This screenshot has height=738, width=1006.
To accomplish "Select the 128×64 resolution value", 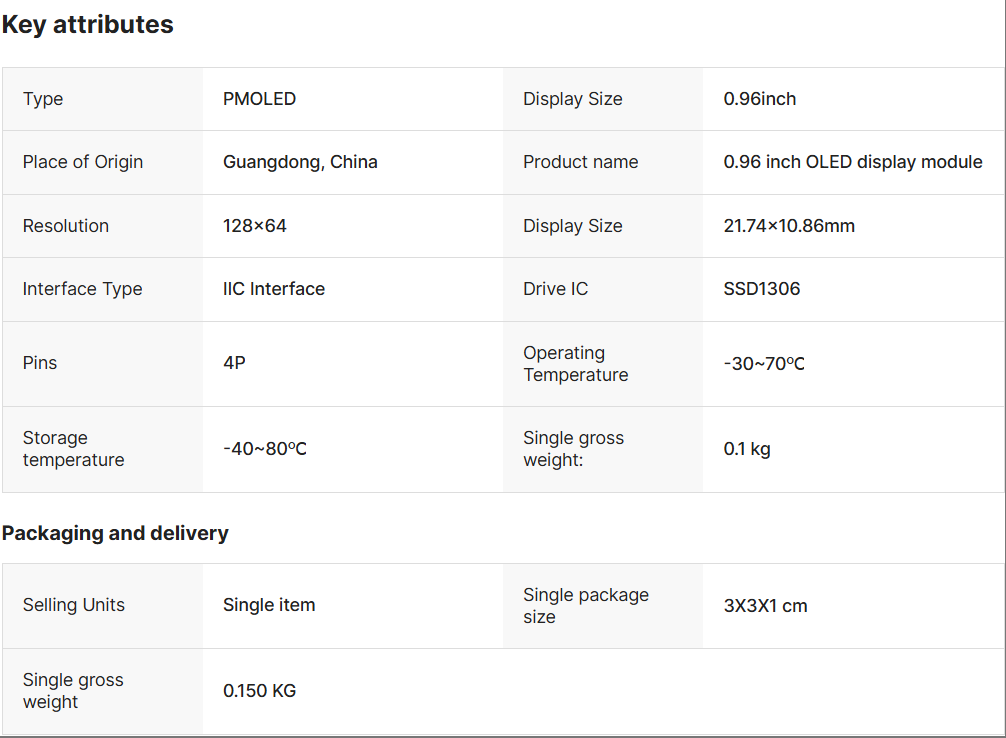I will (x=254, y=226).
